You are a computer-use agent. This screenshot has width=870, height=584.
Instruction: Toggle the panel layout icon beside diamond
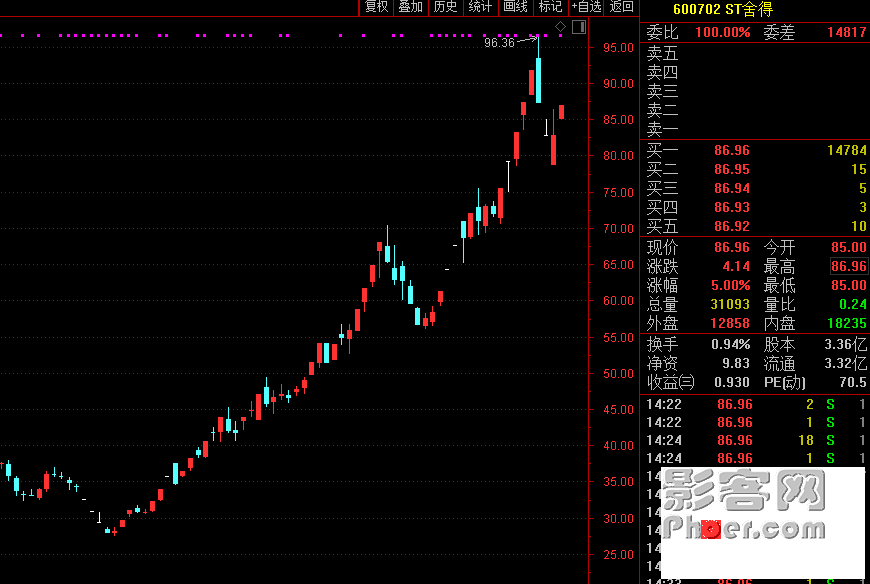point(579,27)
